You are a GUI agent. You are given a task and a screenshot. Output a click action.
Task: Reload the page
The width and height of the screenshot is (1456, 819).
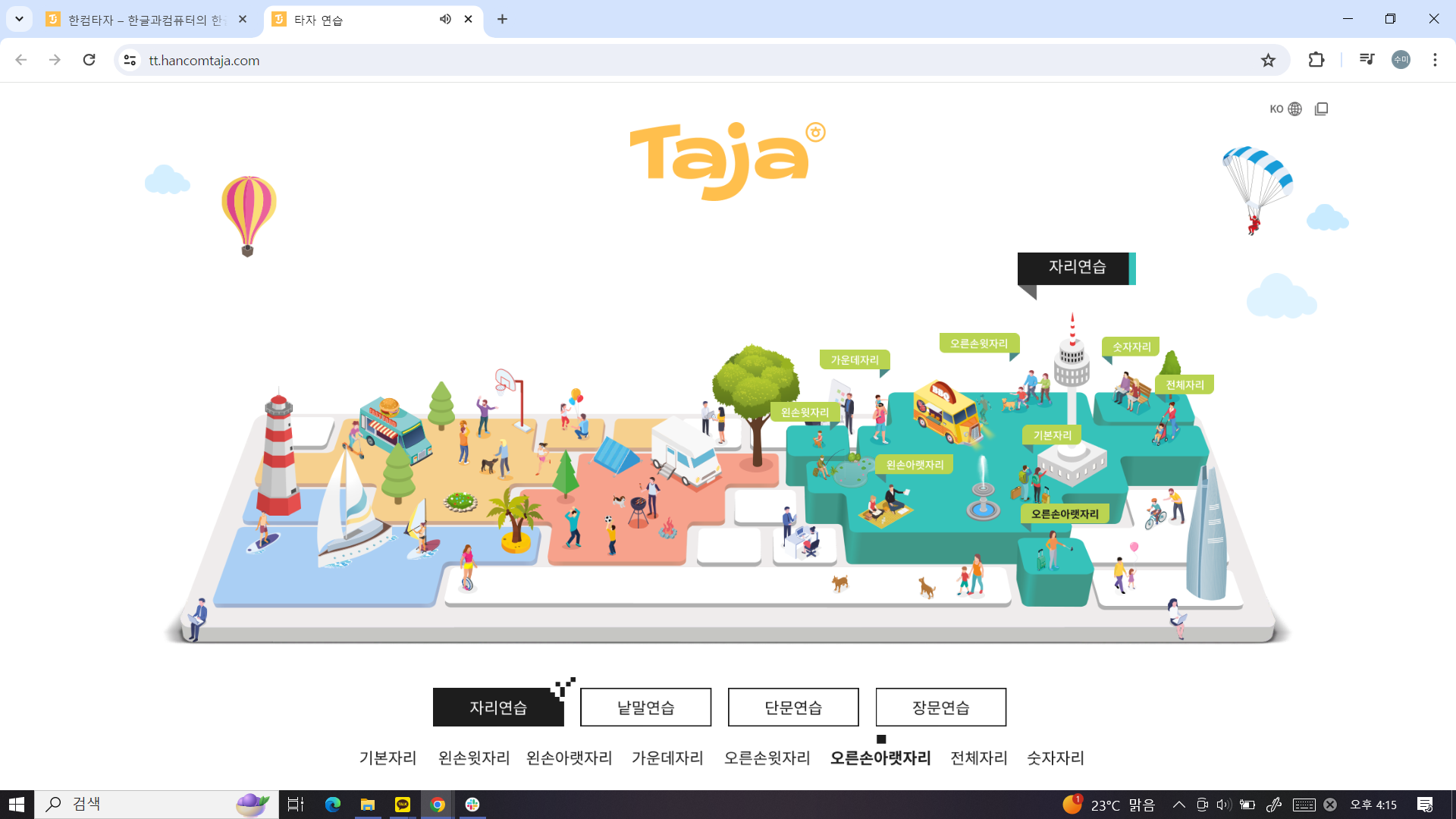[x=89, y=60]
